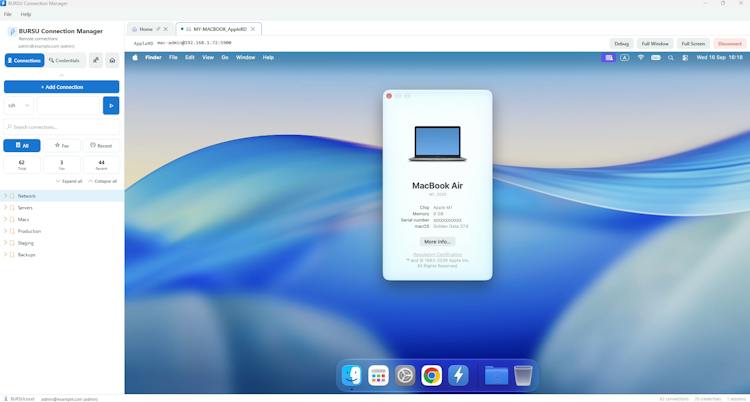
Task: Close the MY-MACBOOK_AppleRD tab
Action: pos(253,29)
